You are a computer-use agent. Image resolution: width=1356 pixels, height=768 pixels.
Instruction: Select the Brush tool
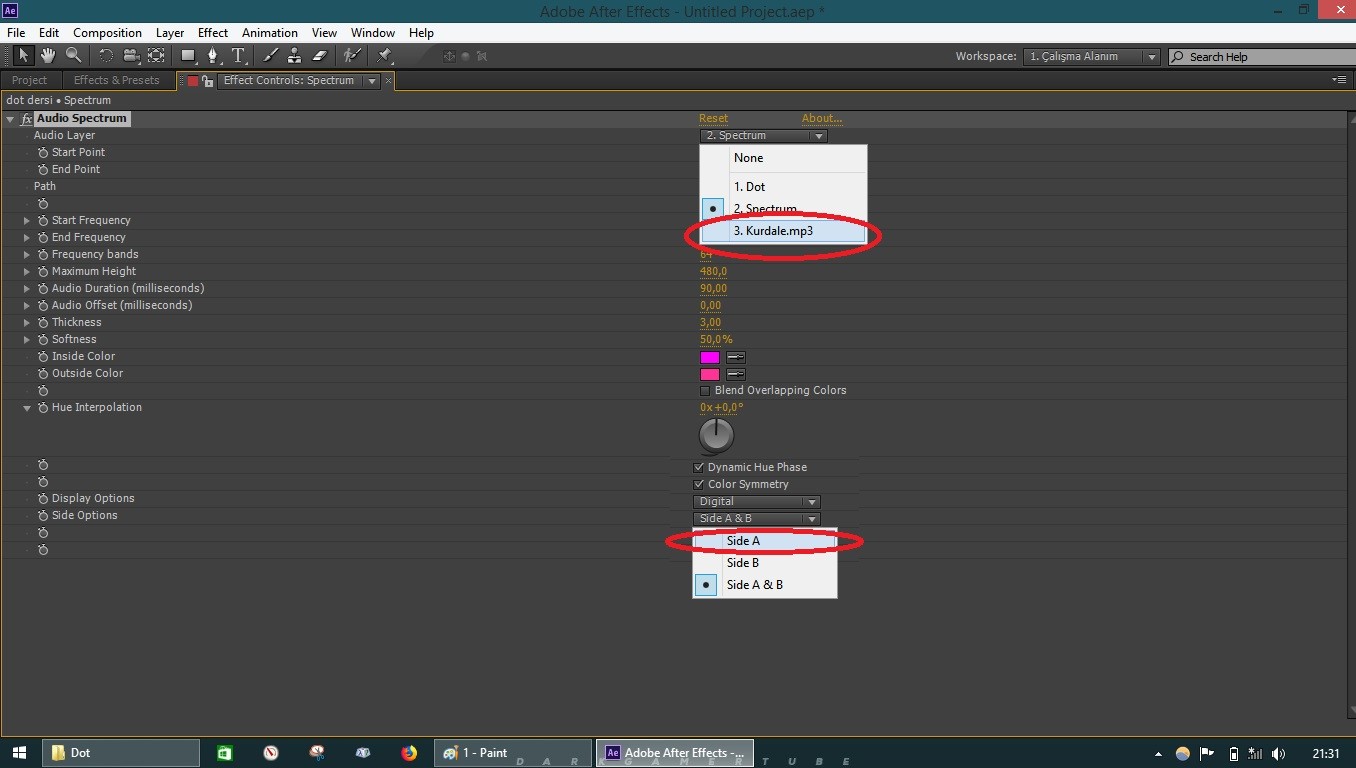coord(270,56)
